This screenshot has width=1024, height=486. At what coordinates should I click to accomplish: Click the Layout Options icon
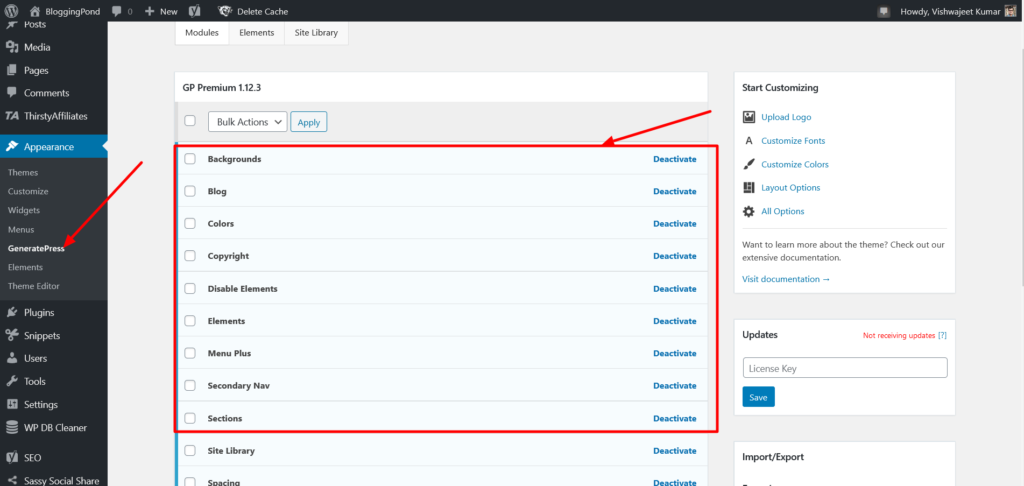click(748, 187)
